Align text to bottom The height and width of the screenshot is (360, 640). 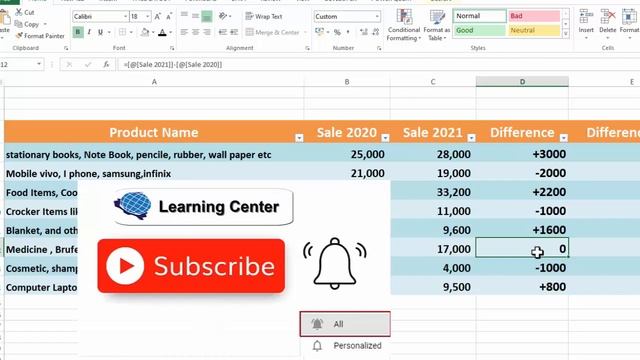pos(207,16)
